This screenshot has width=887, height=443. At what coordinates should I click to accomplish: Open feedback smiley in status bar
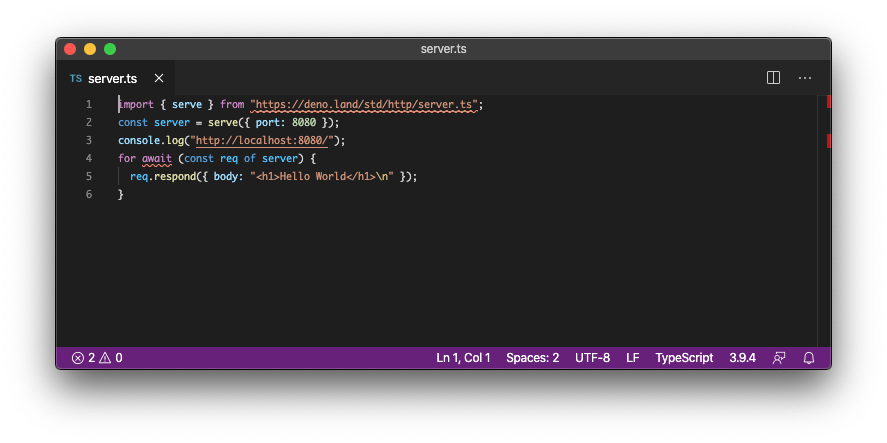[x=779, y=358]
